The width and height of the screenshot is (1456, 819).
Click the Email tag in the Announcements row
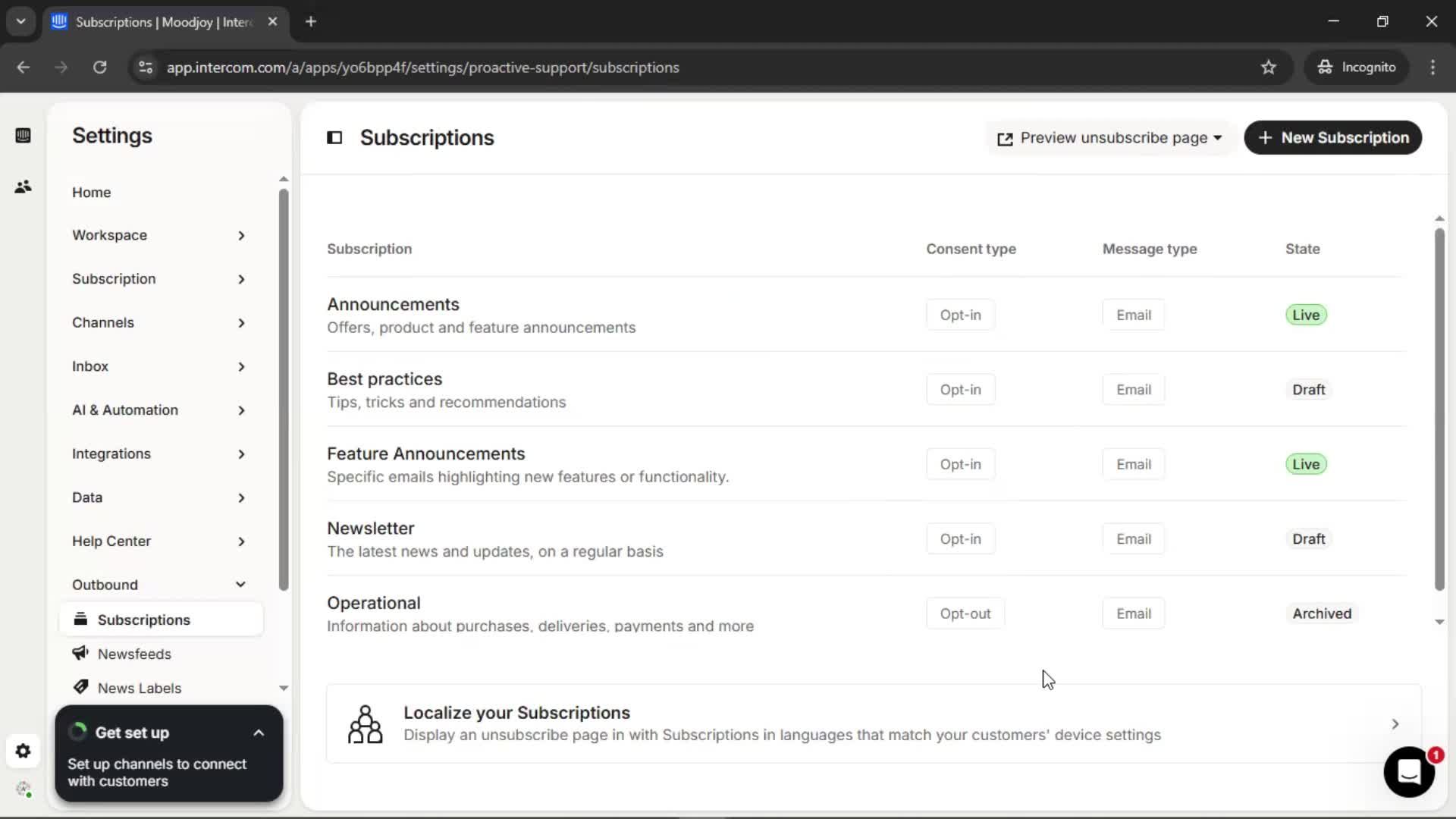[1133, 315]
